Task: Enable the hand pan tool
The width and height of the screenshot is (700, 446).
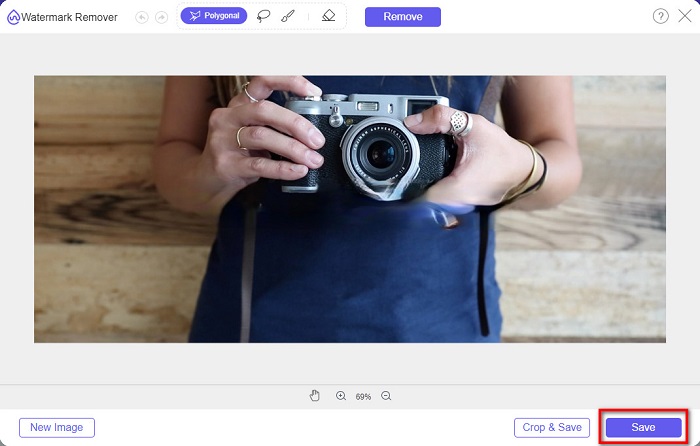Action: coord(314,396)
